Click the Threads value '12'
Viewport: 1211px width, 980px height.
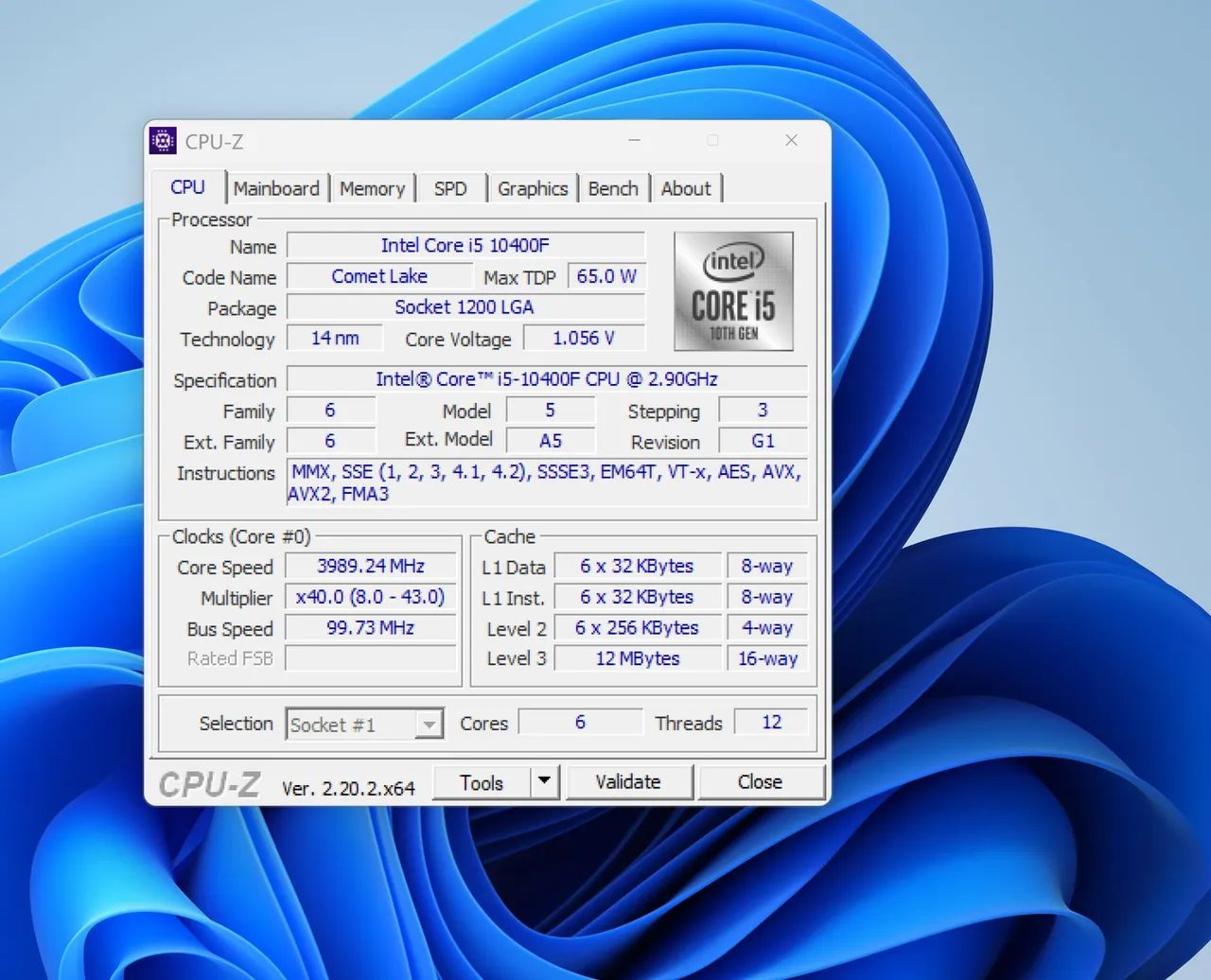pos(771,722)
